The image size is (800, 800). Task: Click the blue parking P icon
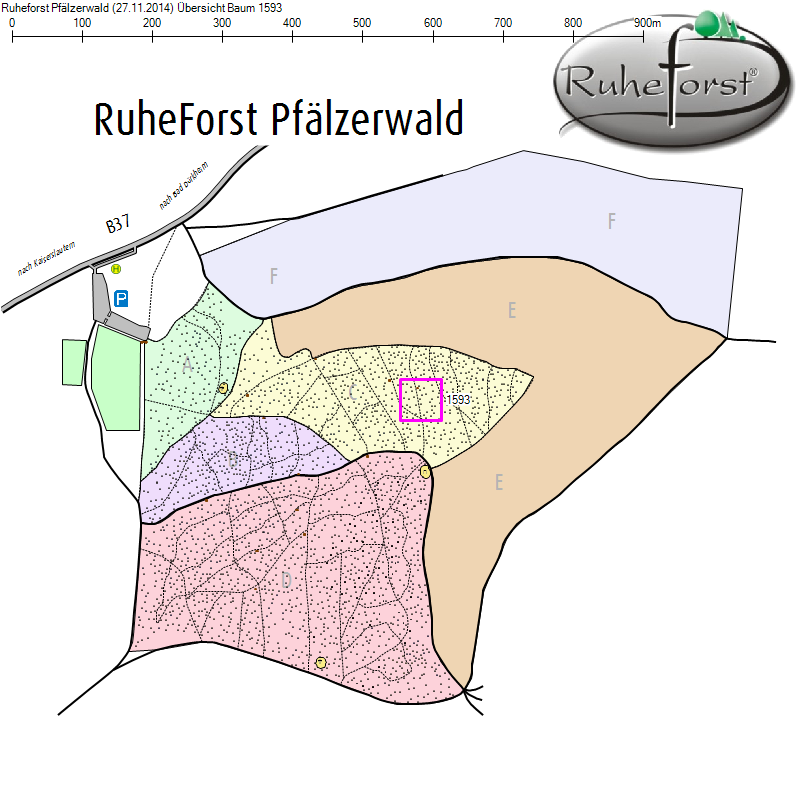point(121,298)
